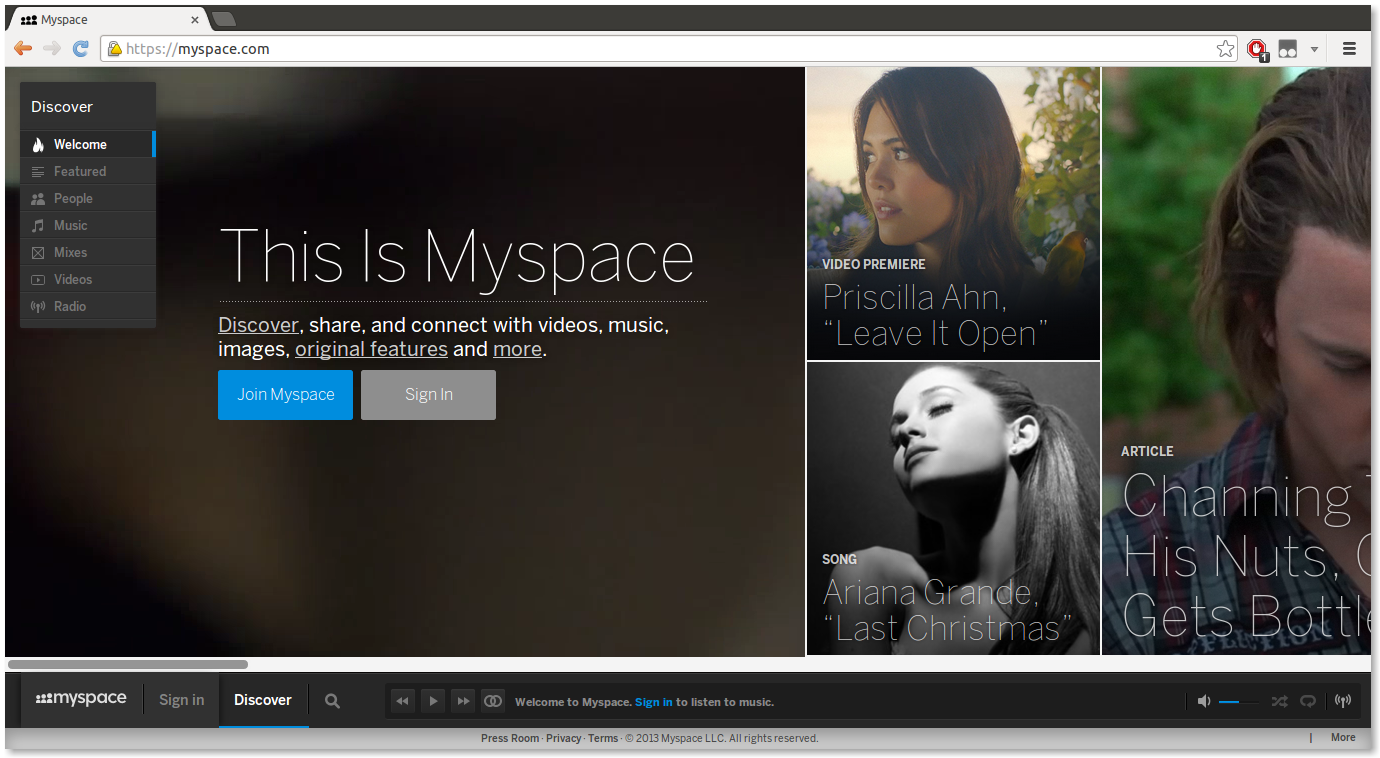Viewport: 1380px width, 758px height.
Task: Enable the broadcast/radio icon in the player bar
Action: [x=1341, y=700]
